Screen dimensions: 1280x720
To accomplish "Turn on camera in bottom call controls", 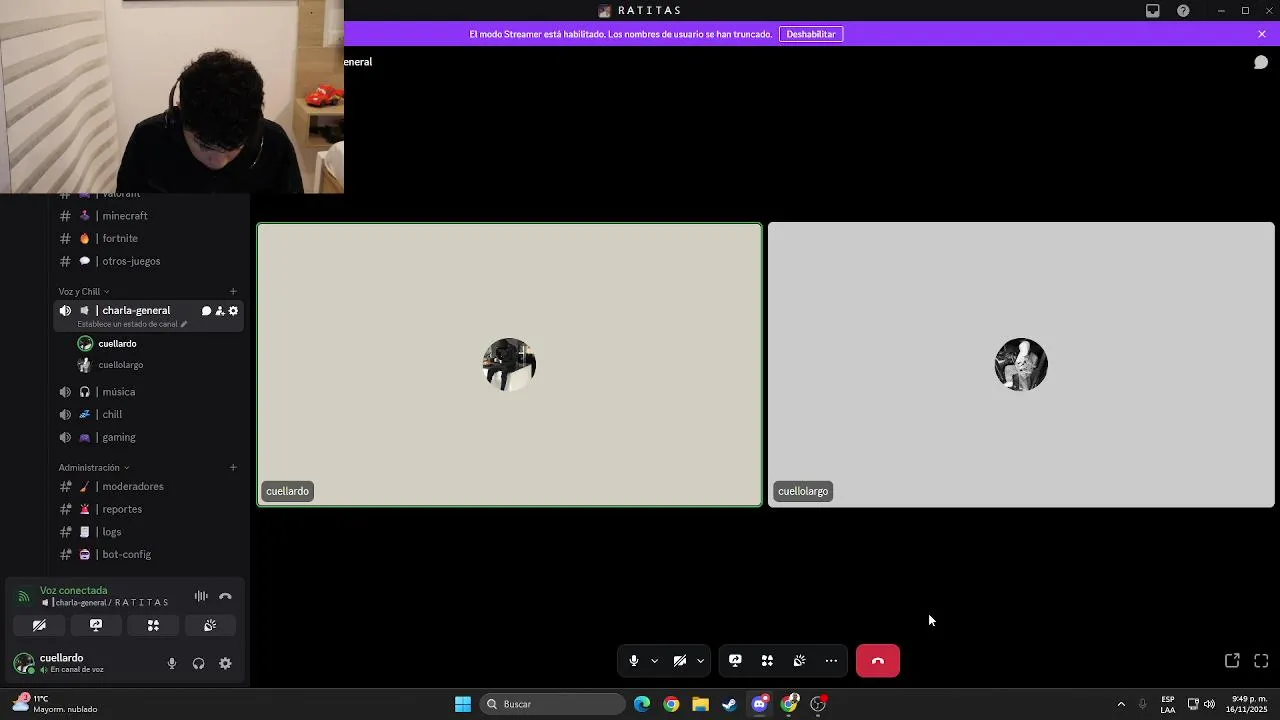I will click(680, 661).
